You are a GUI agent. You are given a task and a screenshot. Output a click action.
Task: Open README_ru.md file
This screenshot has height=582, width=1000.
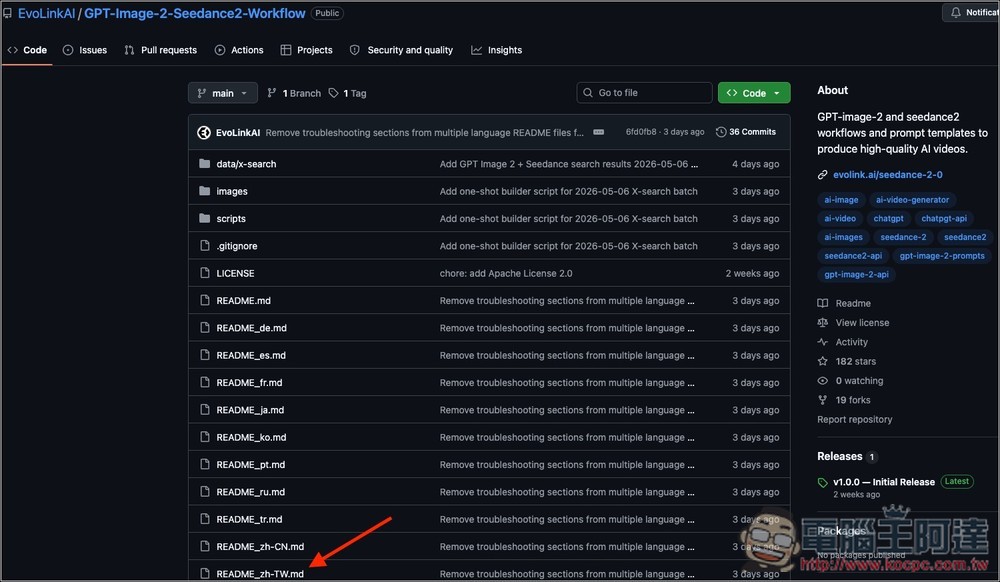pos(251,493)
